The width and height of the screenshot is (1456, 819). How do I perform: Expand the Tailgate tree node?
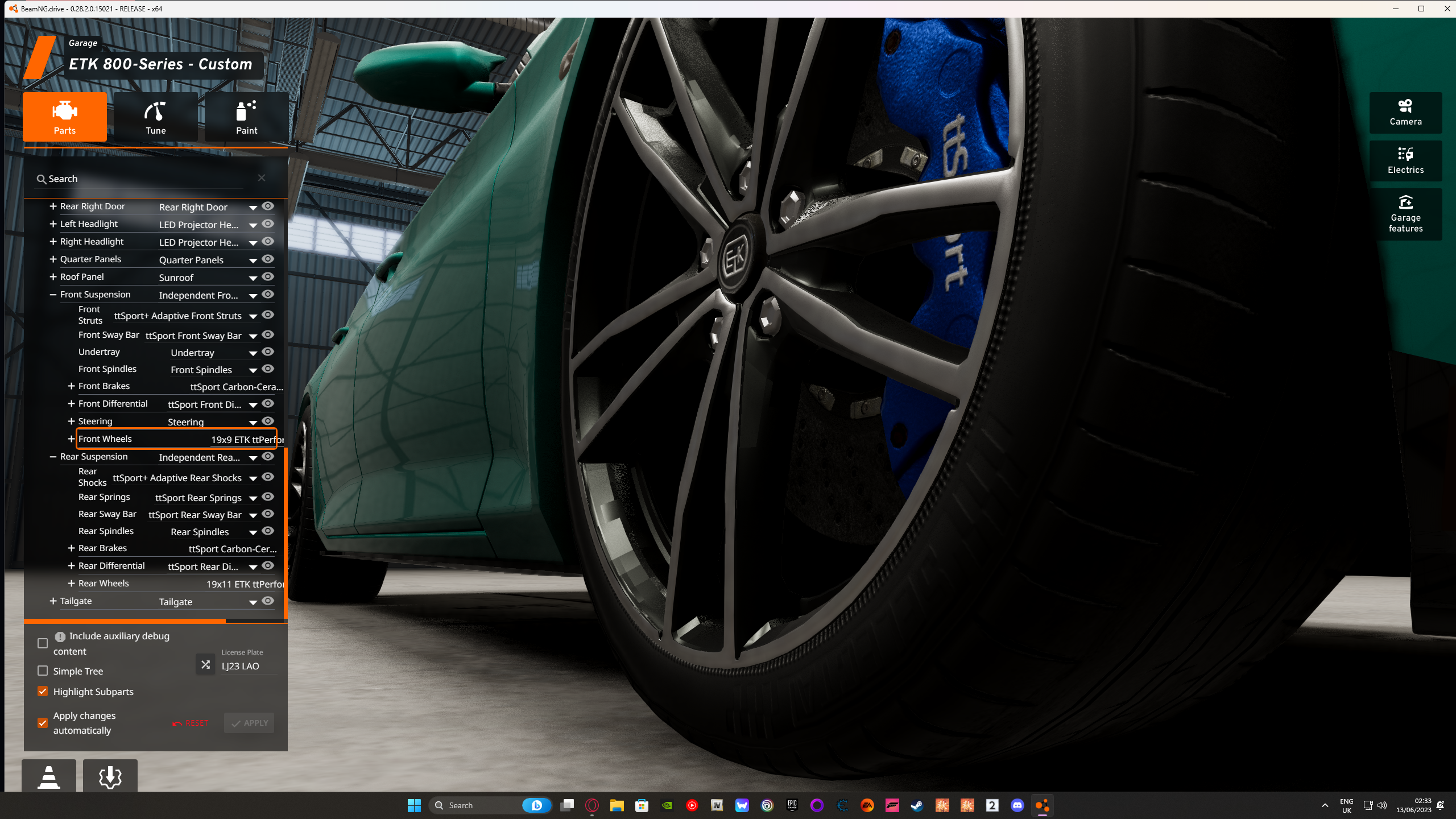click(53, 601)
